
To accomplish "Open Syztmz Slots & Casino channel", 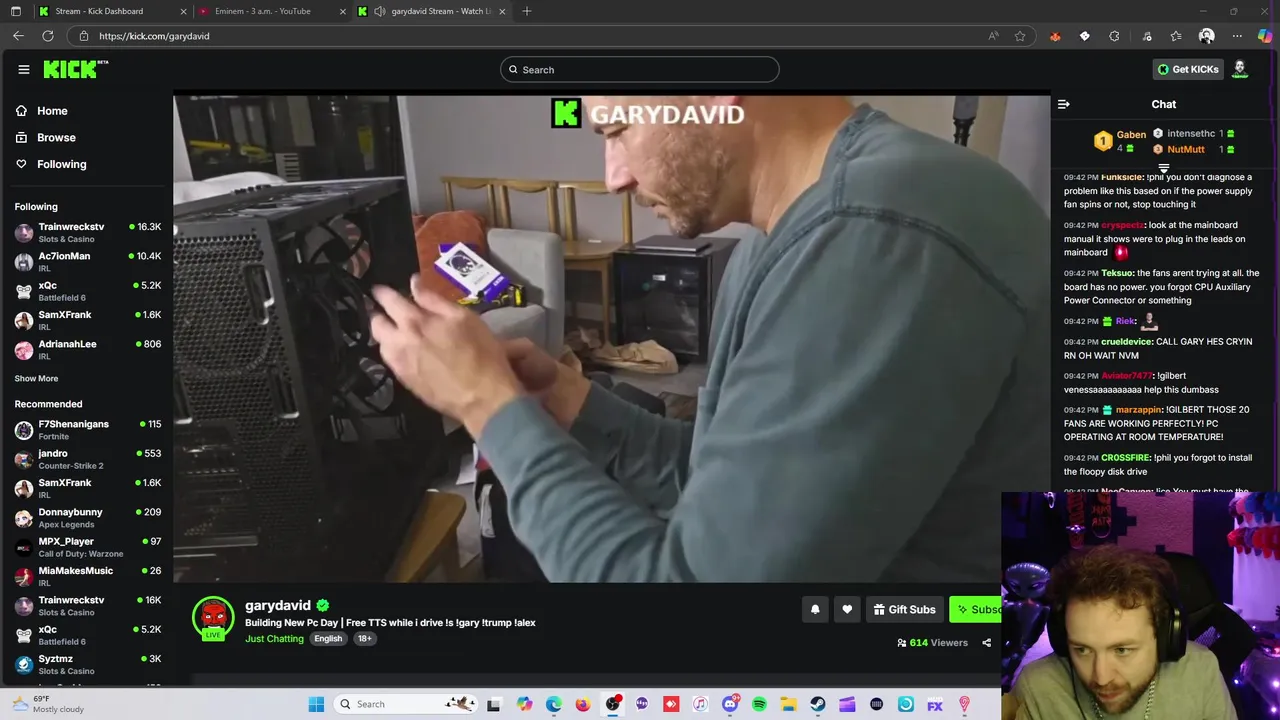I will pos(88,664).
